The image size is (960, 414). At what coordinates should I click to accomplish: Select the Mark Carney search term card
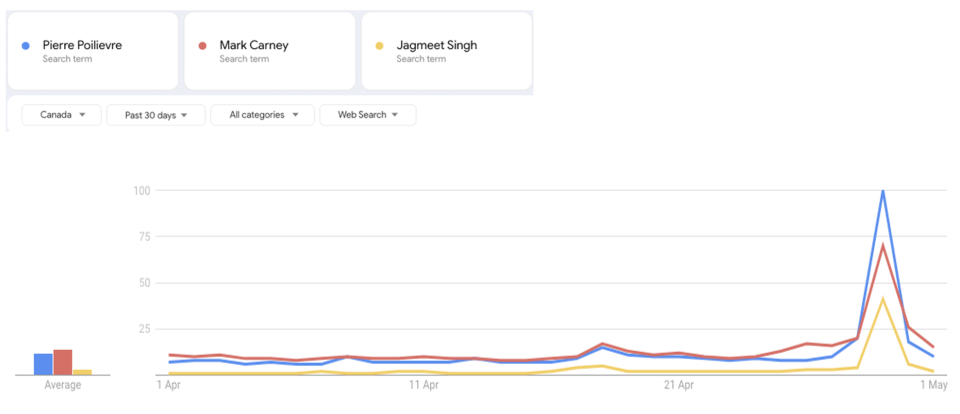pos(270,51)
